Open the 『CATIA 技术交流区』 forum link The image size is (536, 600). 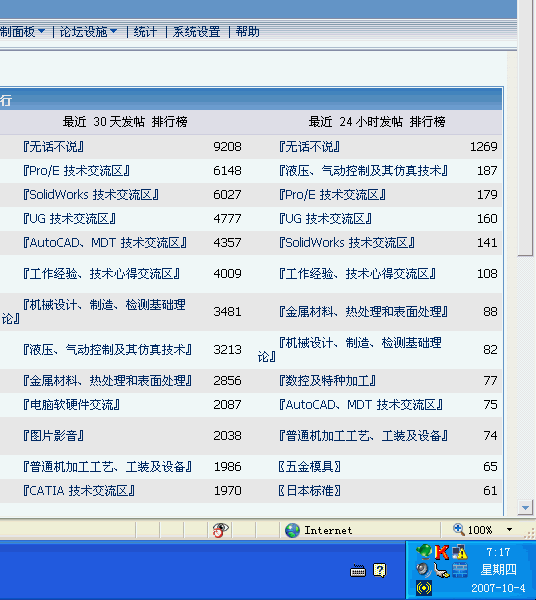(x=79, y=491)
